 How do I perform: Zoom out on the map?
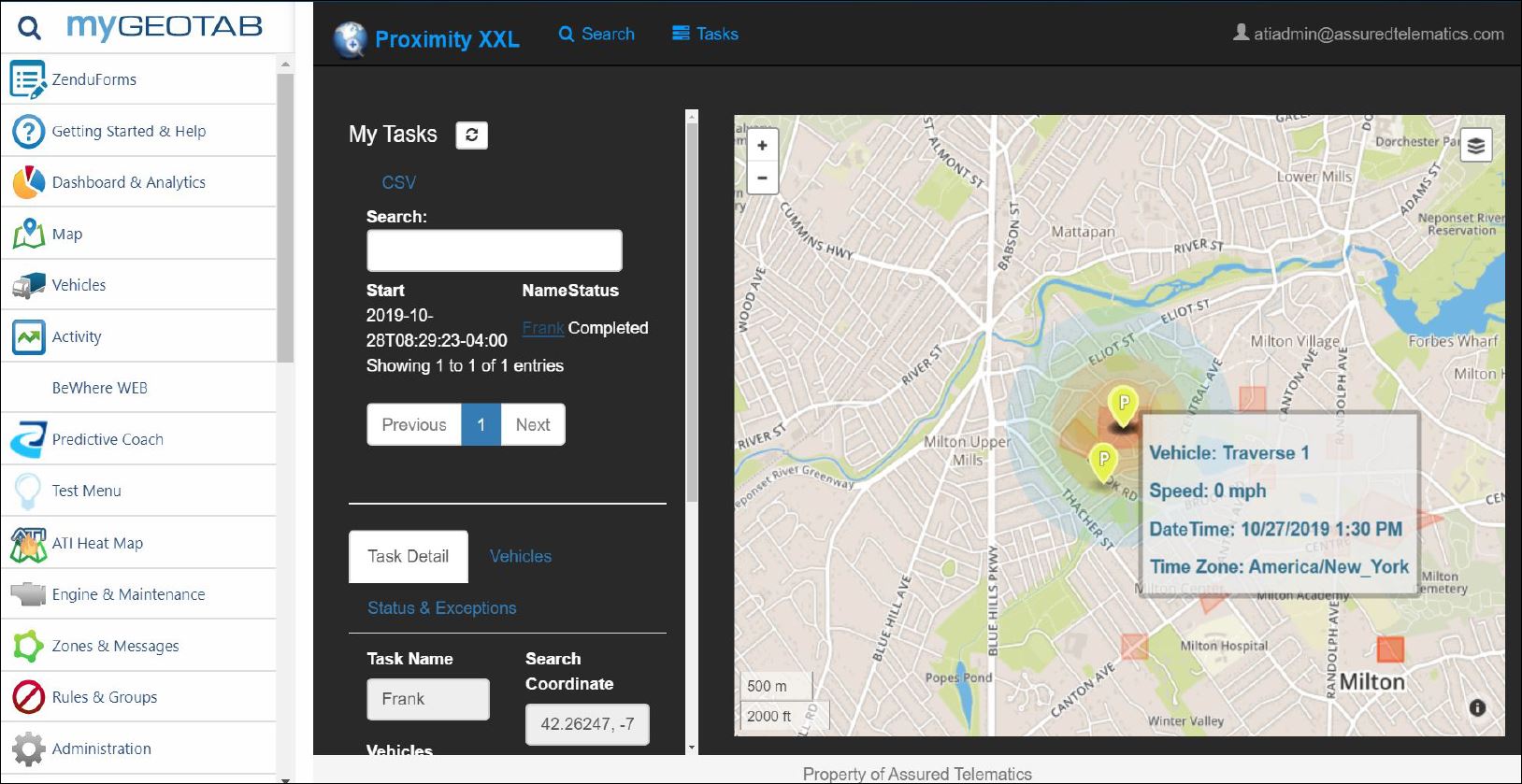point(763,178)
